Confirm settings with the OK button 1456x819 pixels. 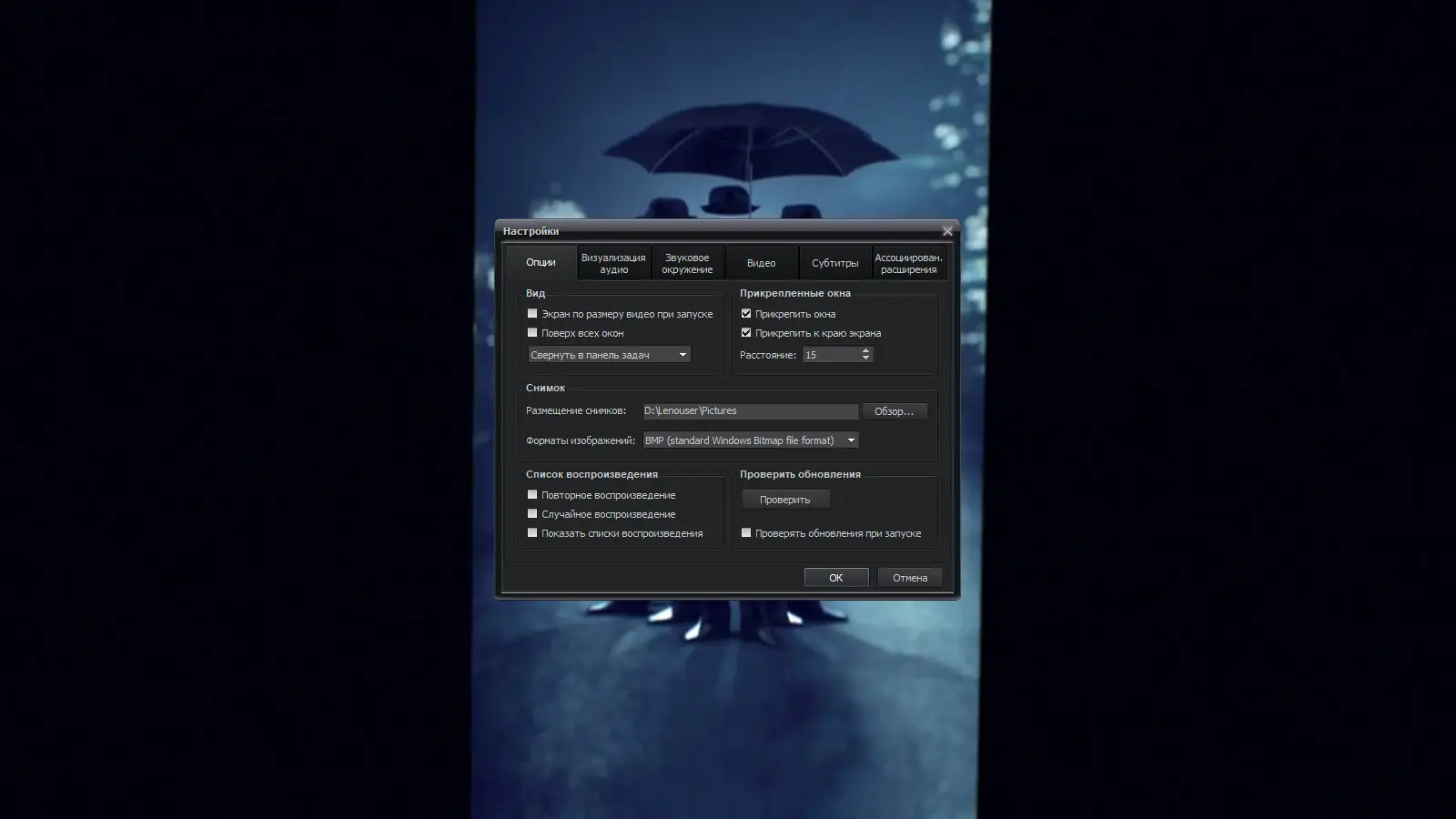tap(836, 578)
